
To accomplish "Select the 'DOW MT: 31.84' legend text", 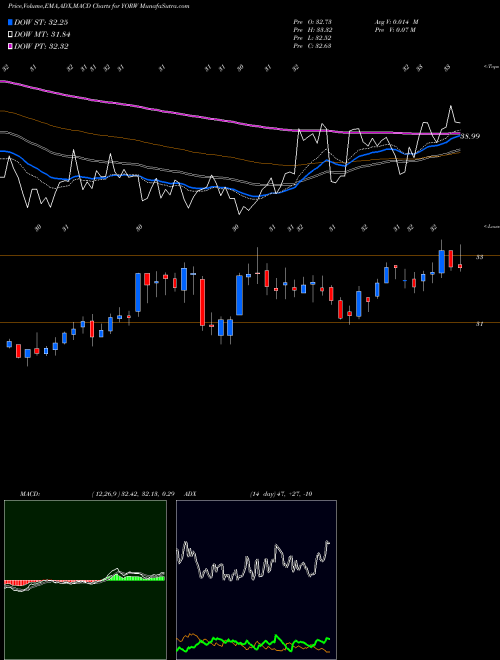I will tap(42, 35).
